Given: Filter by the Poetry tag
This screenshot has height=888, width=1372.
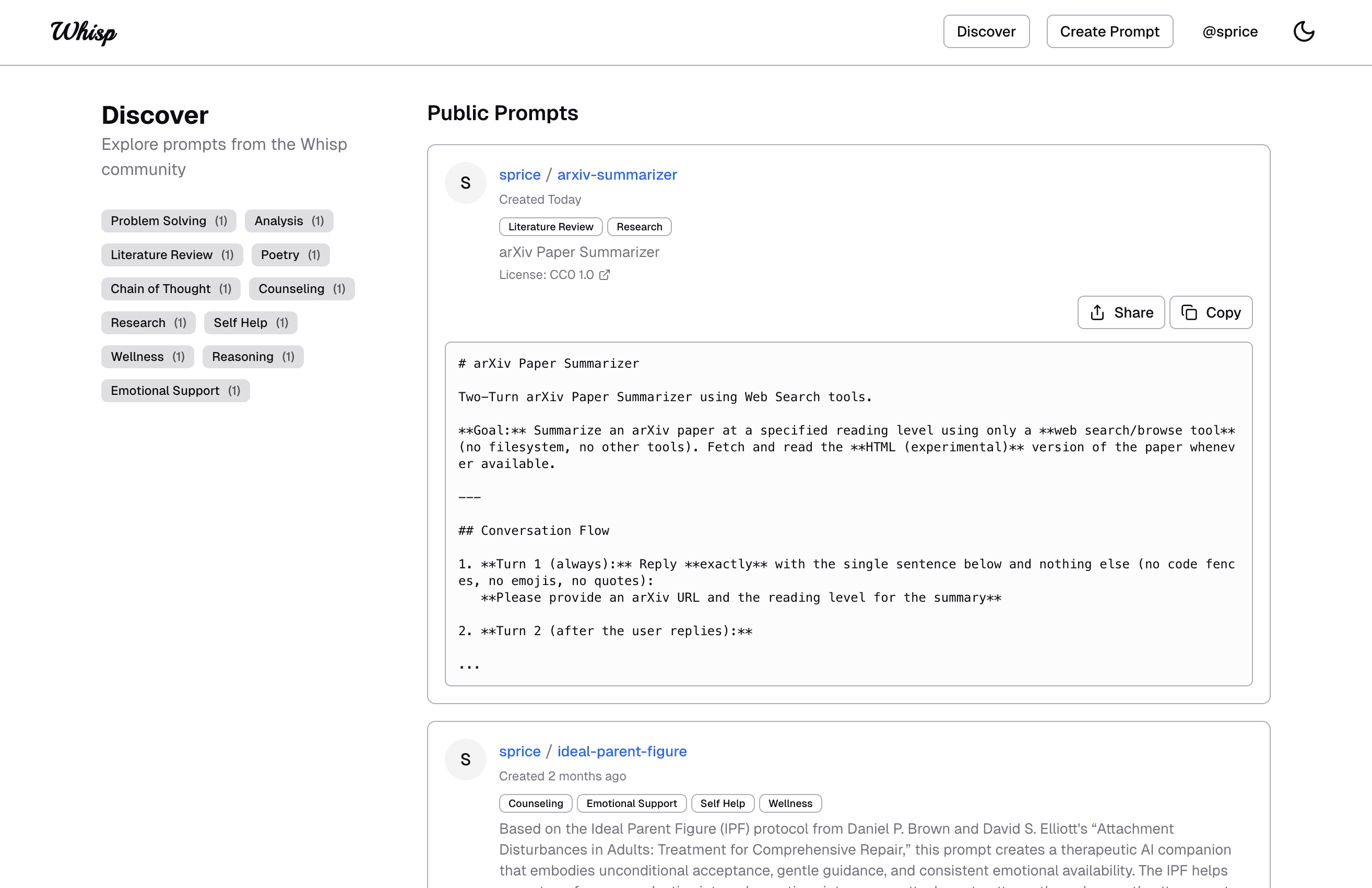Looking at the screenshot, I should coord(290,255).
